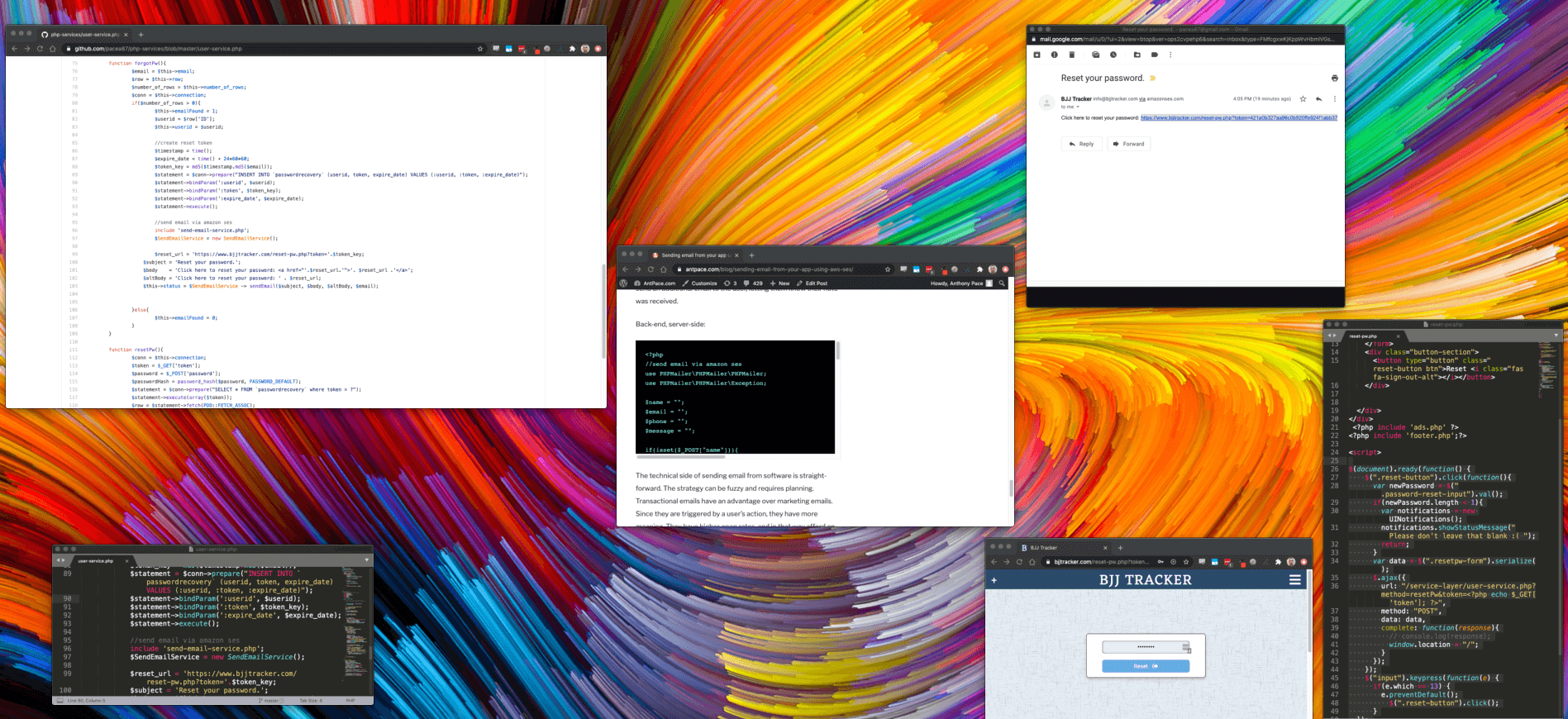
Task: Select the php-services/user-service.php tab
Action: click(x=84, y=35)
